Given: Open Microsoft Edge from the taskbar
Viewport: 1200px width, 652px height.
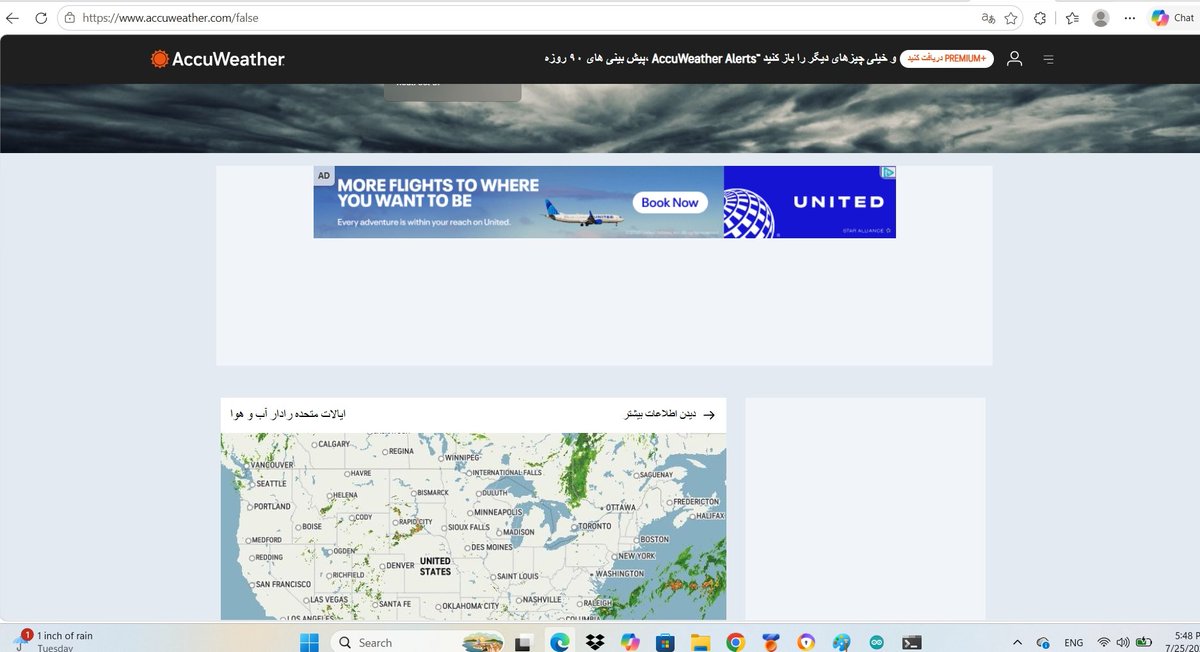Looking at the screenshot, I should 561,641.
